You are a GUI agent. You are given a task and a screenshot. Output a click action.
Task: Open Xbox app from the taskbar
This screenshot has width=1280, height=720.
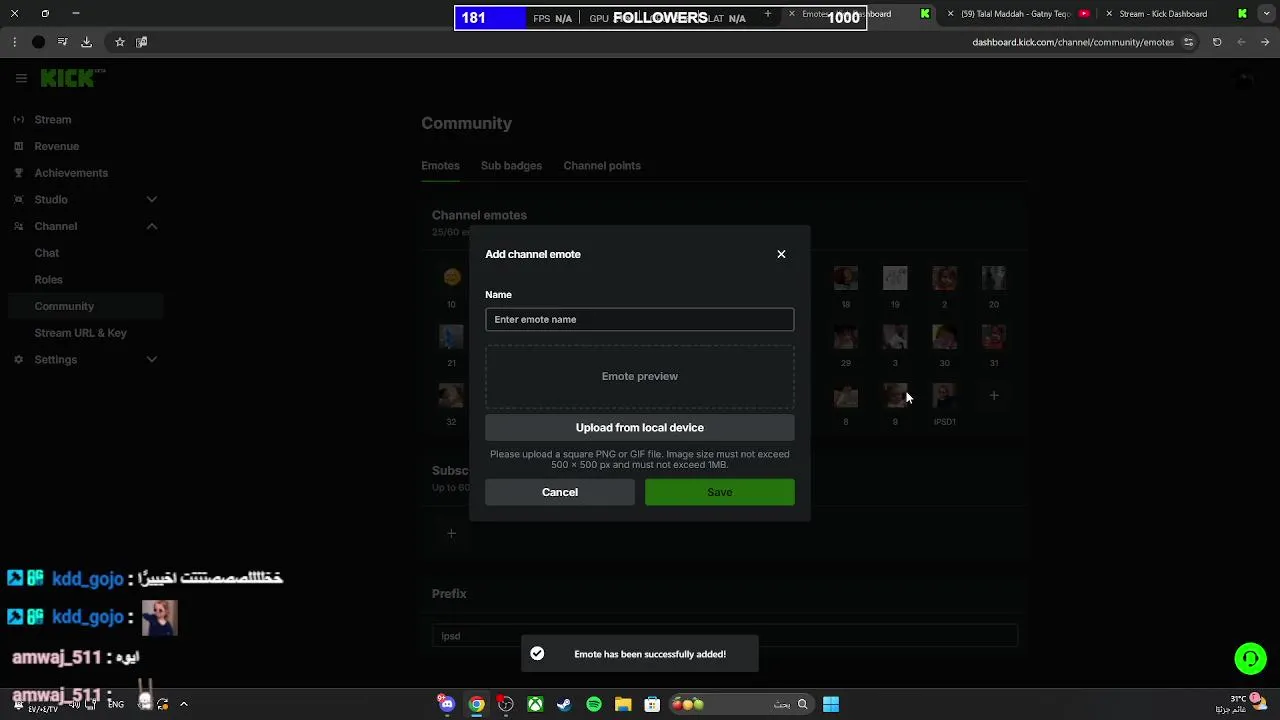point(535,704)
